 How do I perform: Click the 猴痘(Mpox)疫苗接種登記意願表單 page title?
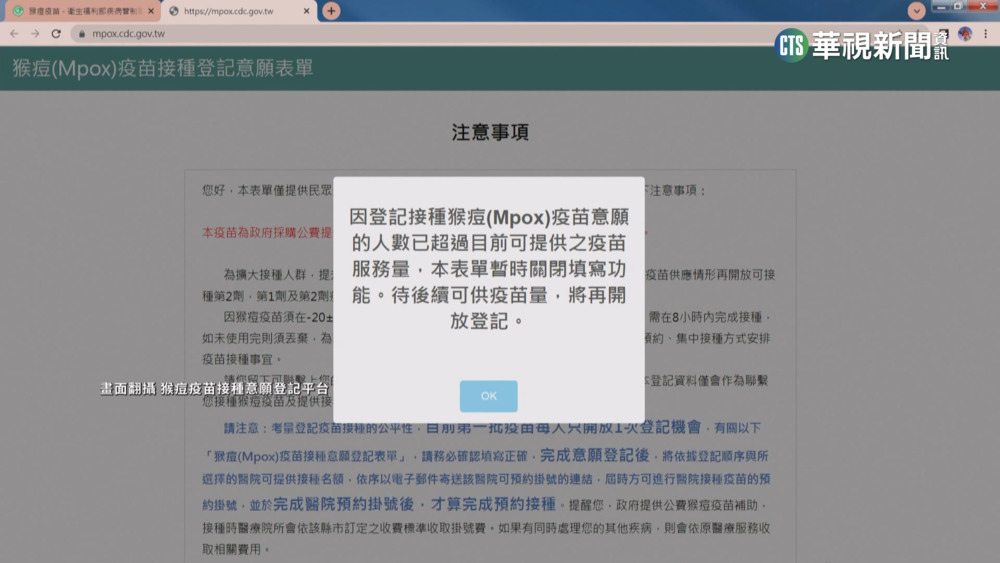tap(163, 68)
